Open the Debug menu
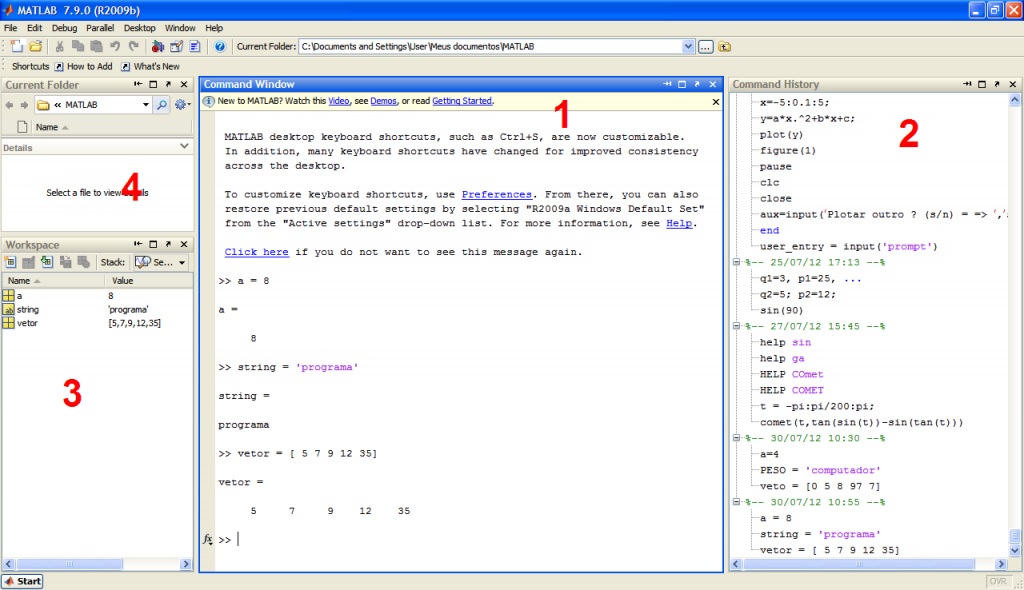This screenshot has width=1024, height=590. click(x=63, y=28)
